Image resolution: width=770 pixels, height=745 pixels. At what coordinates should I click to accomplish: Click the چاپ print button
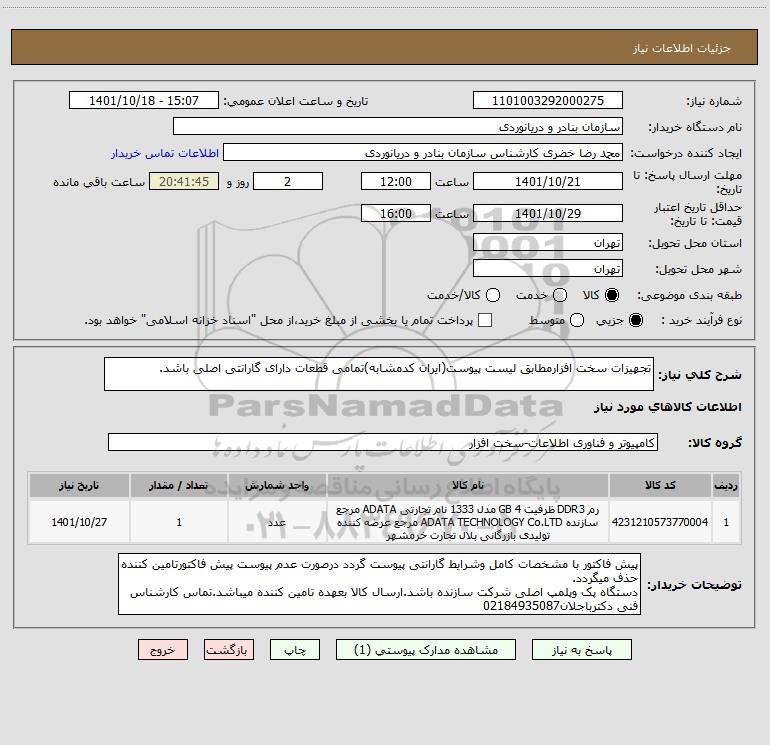[295, 650]
